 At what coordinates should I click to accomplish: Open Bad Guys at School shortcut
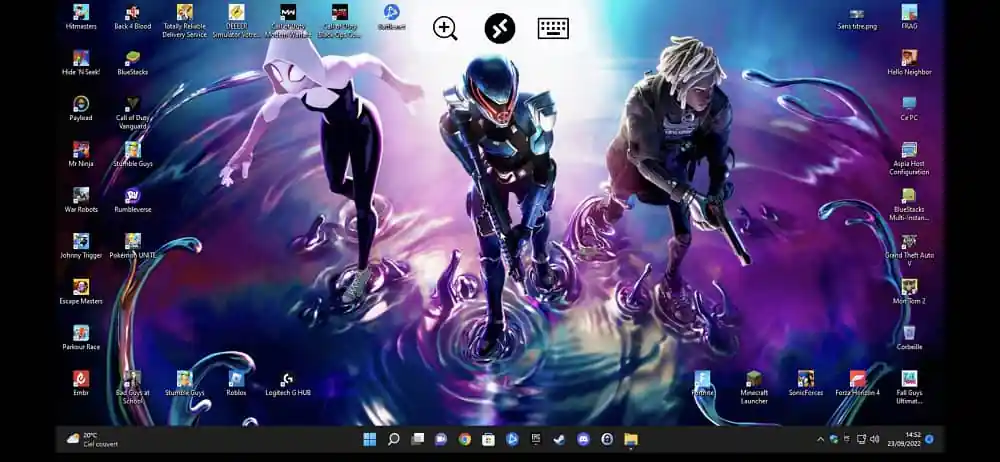(133, 387)
